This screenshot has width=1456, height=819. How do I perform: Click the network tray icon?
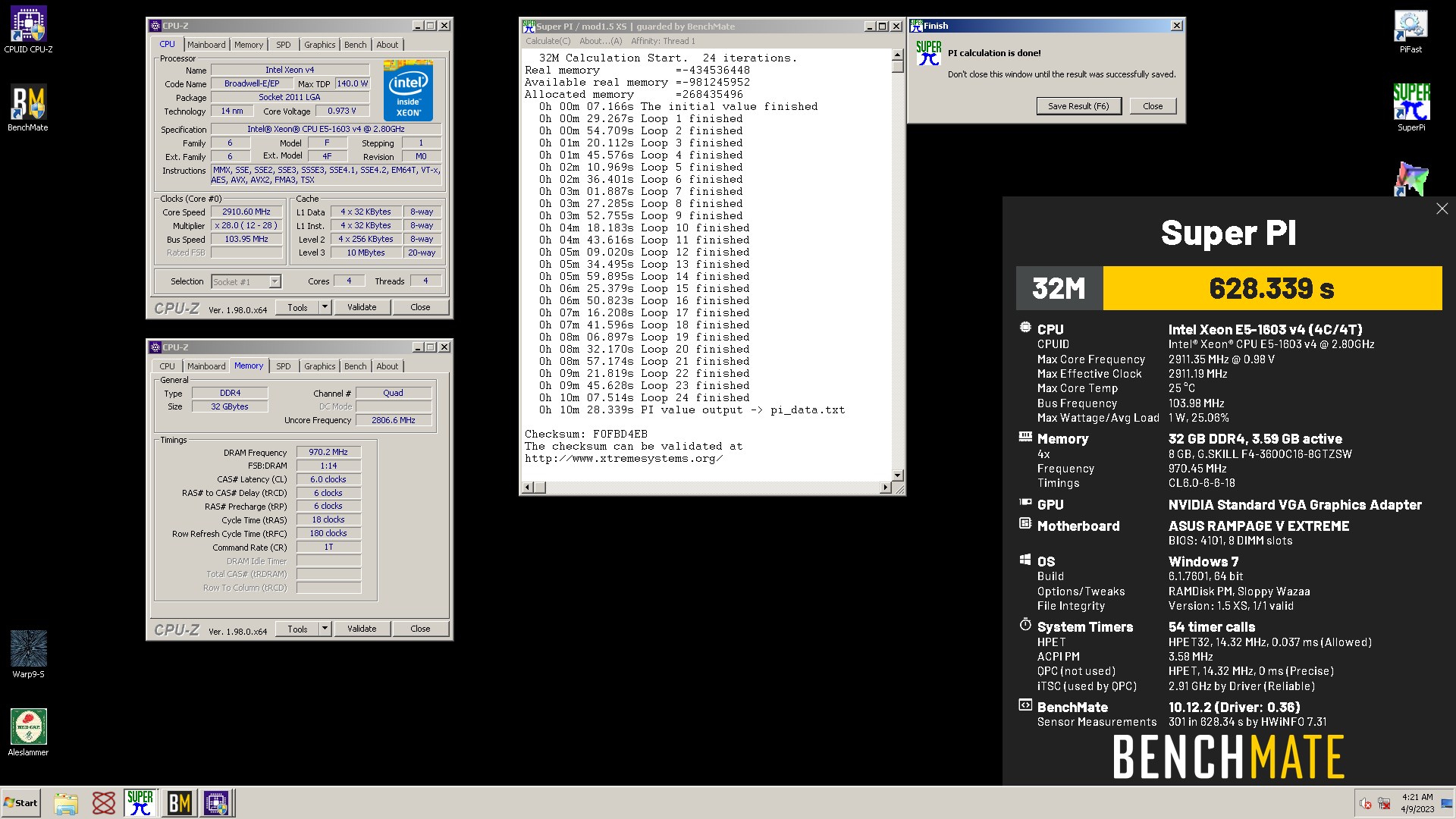pyautogui.click(x=1385, y=804)
